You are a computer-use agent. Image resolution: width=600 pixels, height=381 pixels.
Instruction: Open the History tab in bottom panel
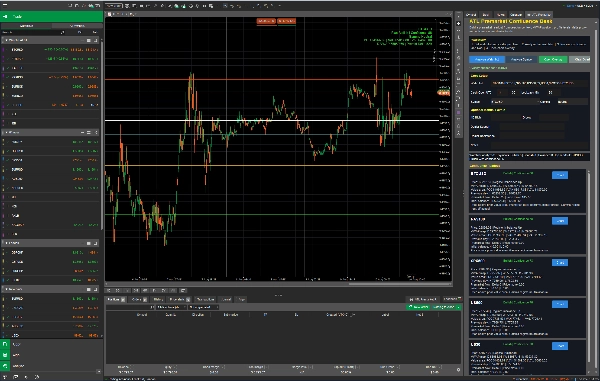coord(158,300)
